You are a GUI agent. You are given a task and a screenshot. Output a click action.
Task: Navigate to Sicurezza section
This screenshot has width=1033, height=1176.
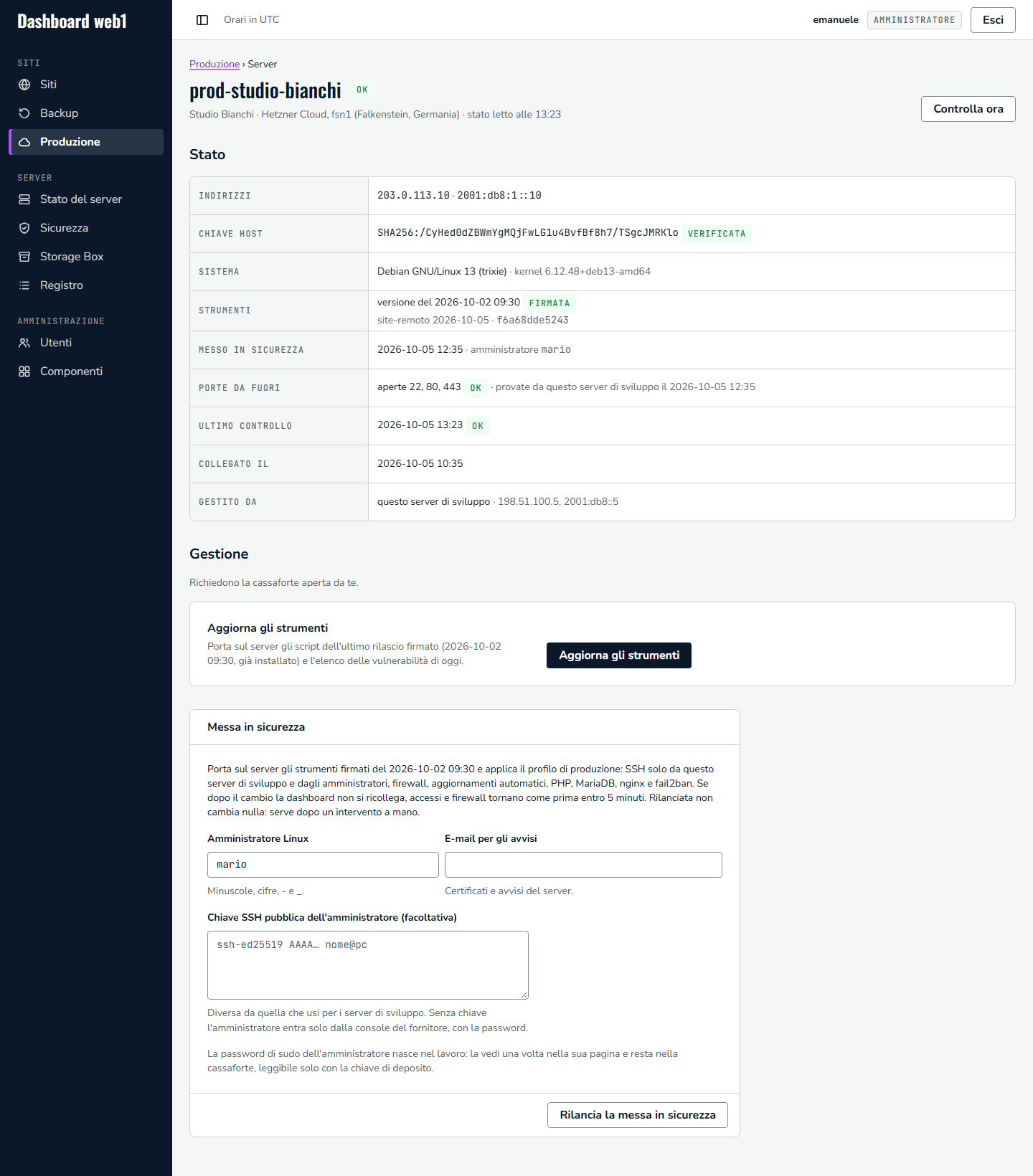click(86, 228)
